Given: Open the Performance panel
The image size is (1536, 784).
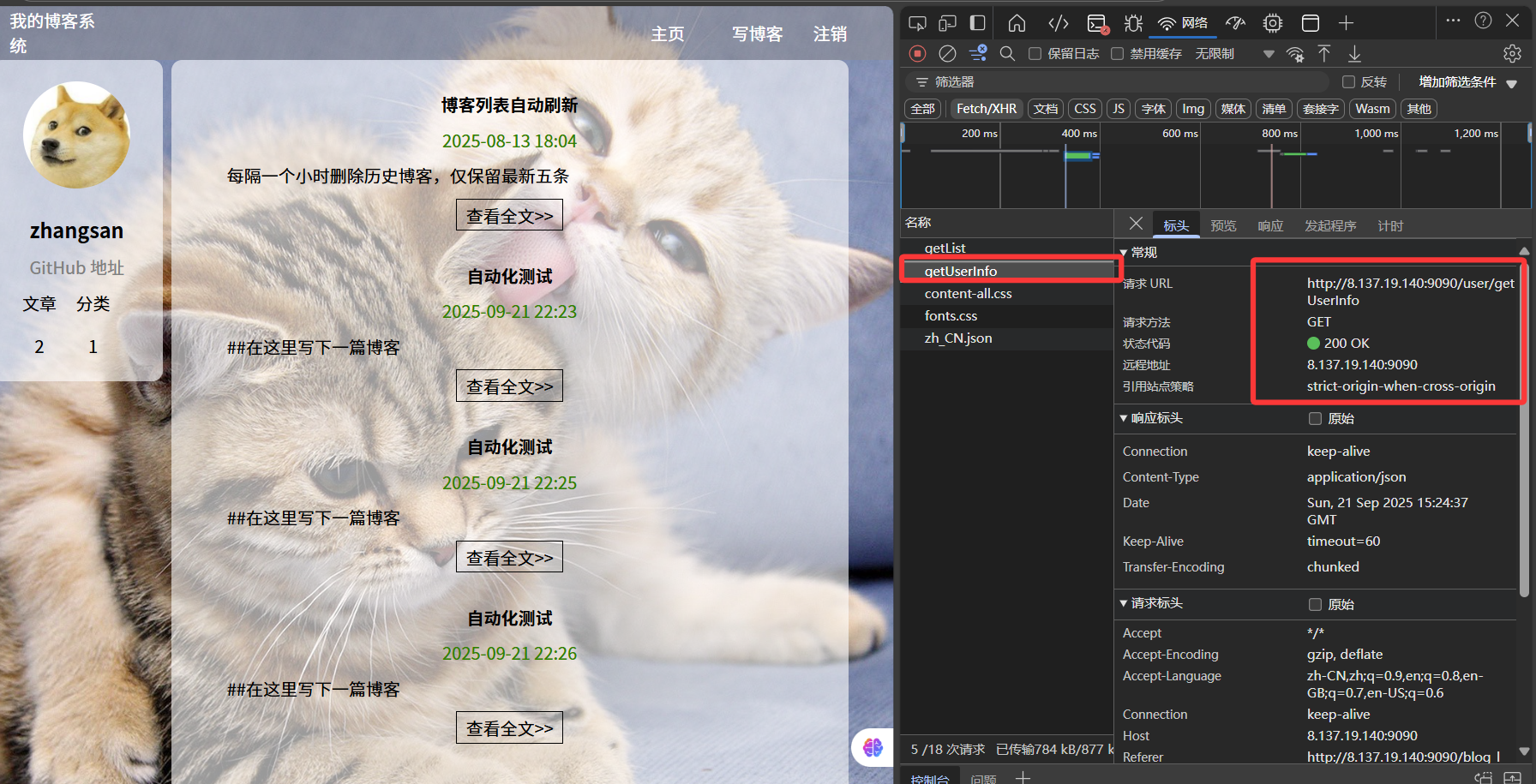Looking at the screenshot, I should (x=1235, y=23).
